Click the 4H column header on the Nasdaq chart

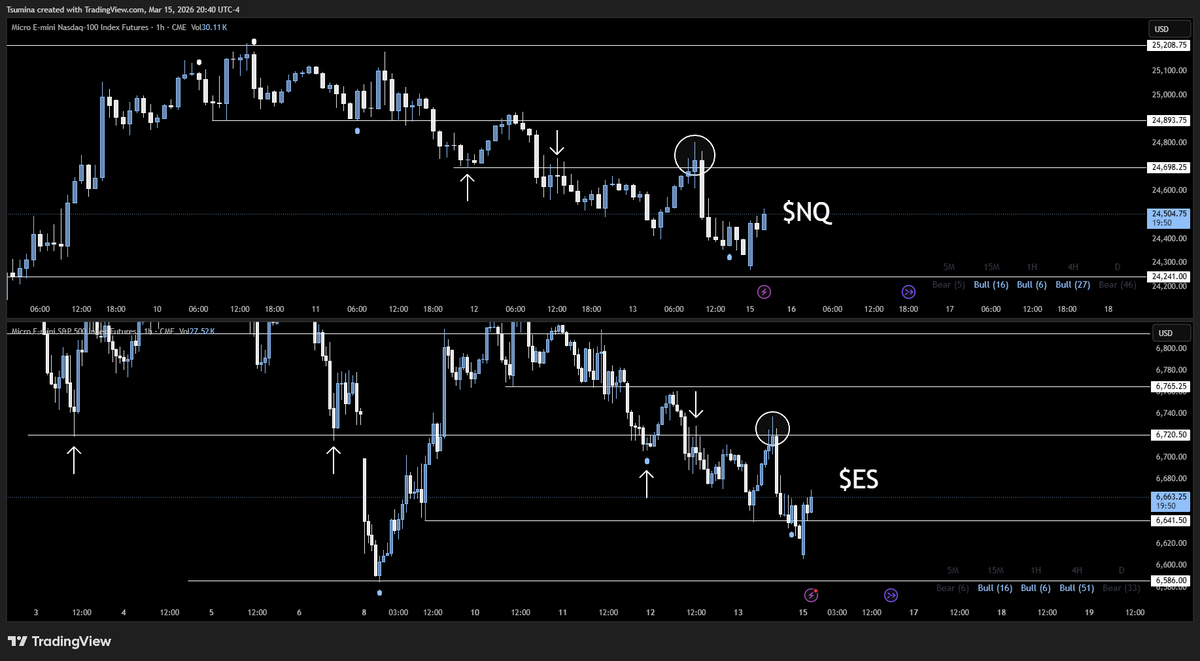1074,267
